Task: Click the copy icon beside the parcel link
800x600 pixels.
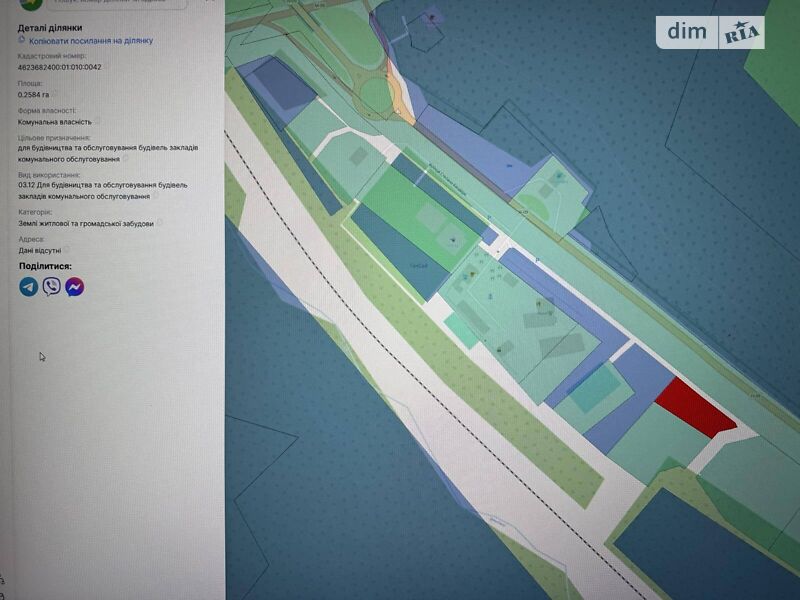Action: 22,41
